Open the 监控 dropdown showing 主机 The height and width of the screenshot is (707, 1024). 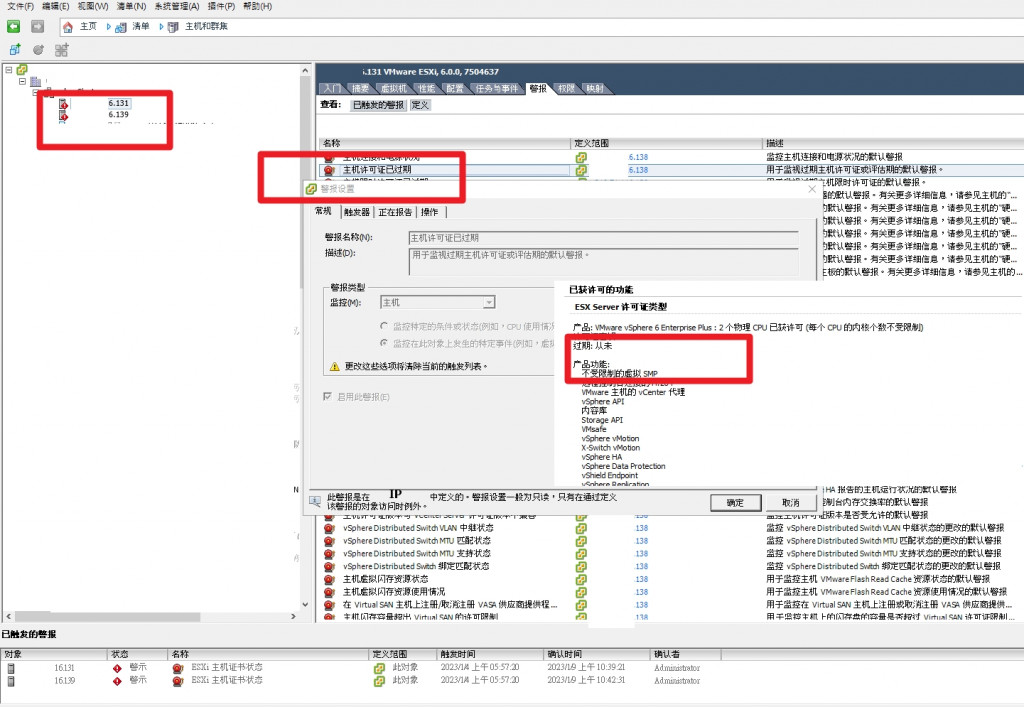488,302
